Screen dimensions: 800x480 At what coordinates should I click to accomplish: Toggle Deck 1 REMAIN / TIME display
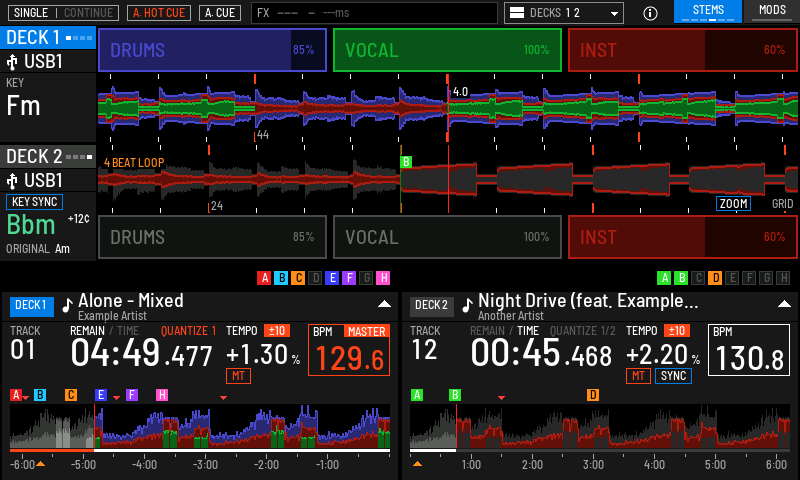point(105,331)
